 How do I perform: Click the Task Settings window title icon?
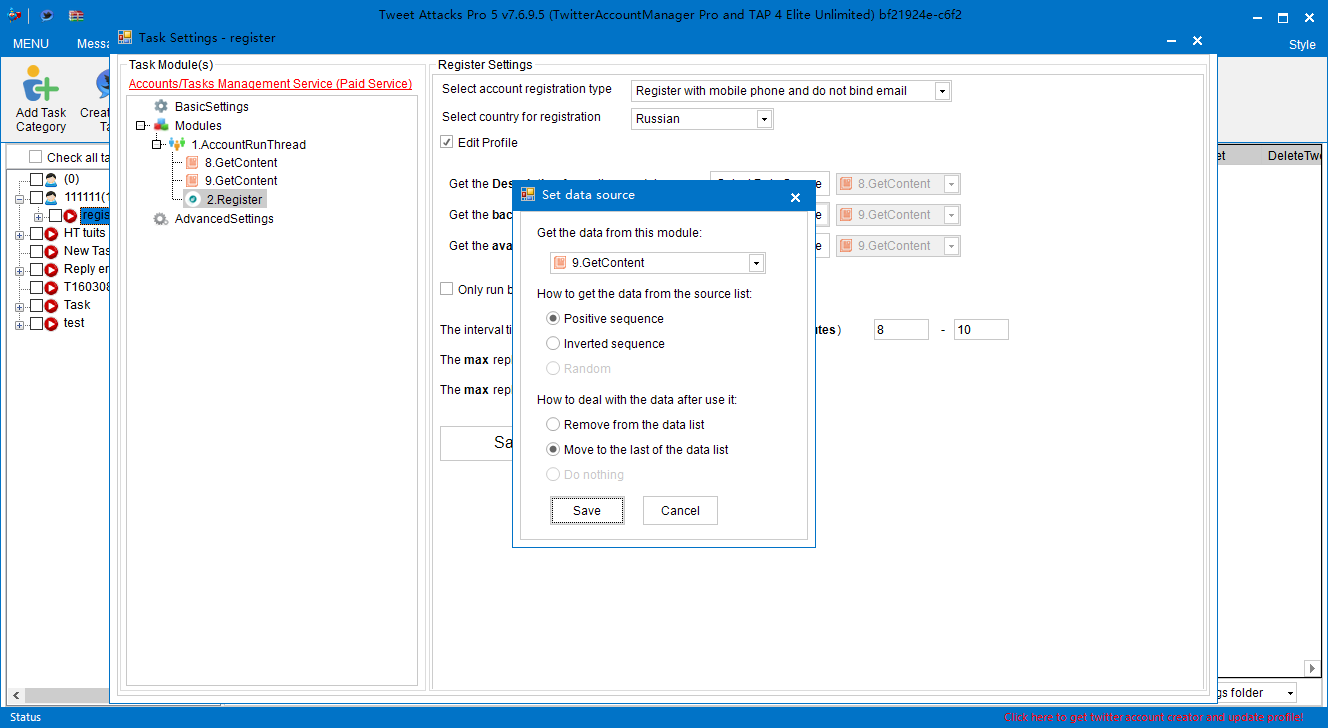(125, 37)
